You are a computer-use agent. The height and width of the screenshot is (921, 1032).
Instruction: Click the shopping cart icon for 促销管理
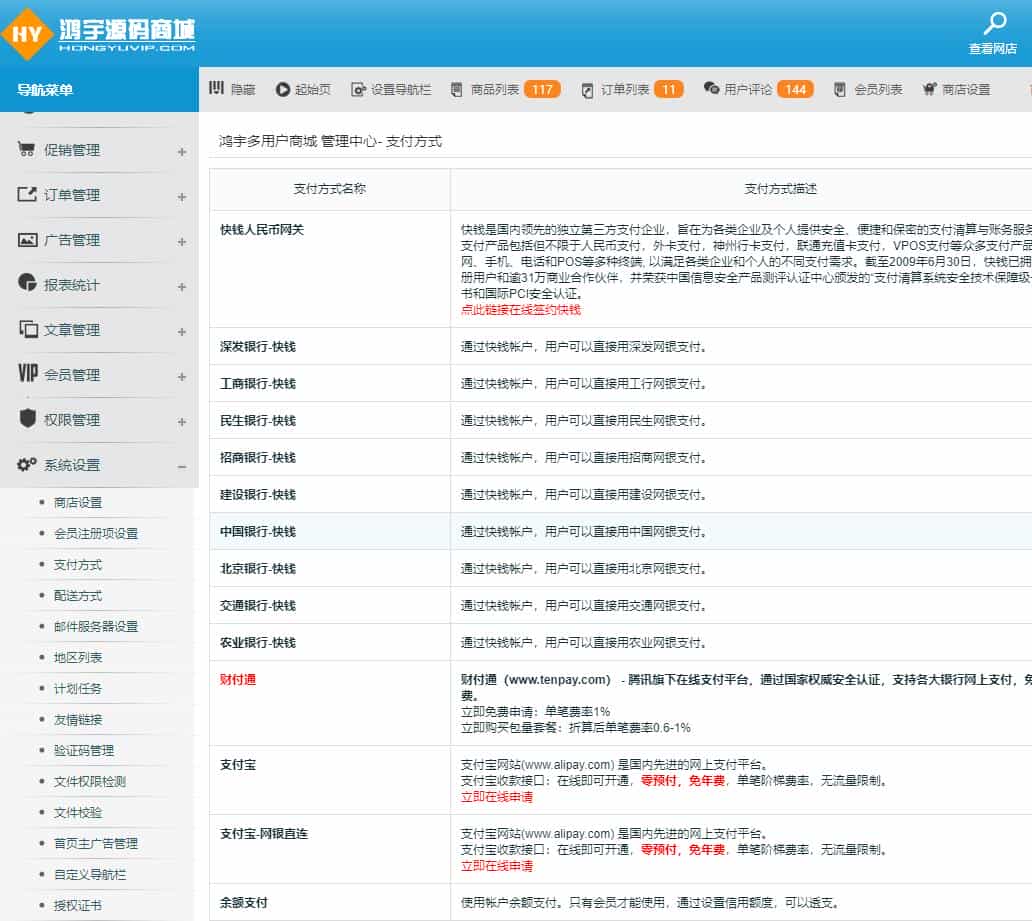26,149
